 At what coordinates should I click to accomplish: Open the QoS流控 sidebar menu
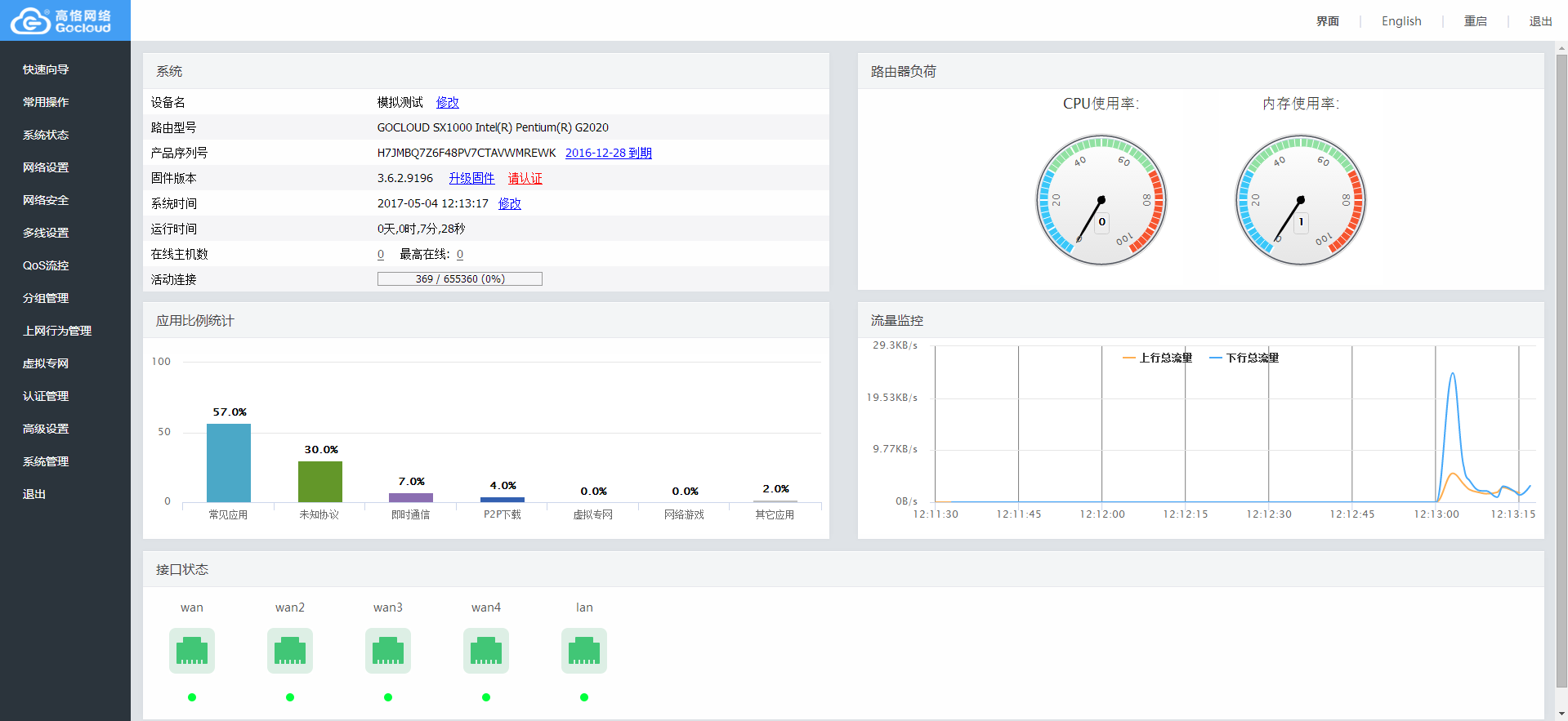tap(46, 265)
